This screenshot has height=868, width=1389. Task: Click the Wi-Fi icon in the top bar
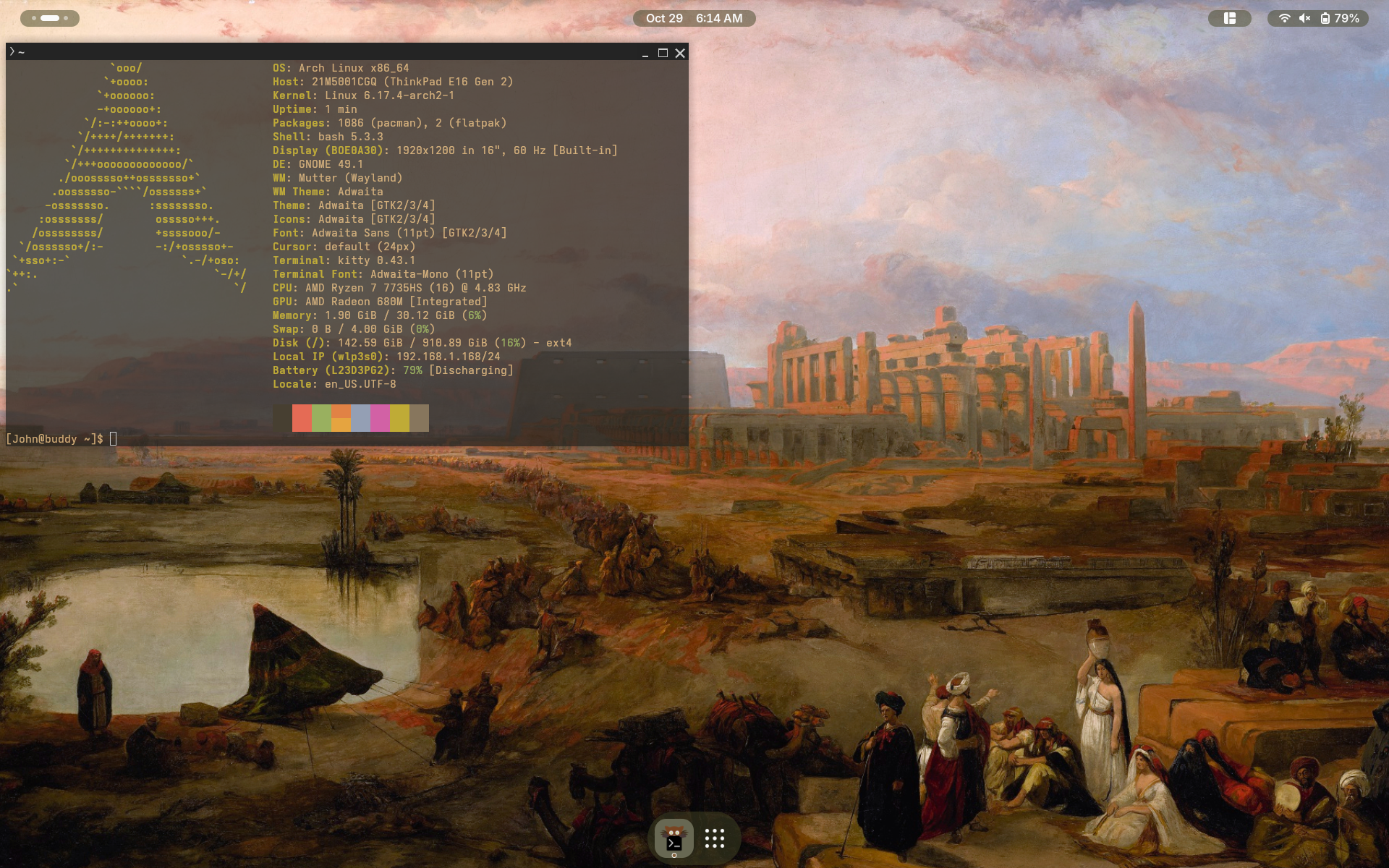point(1284,18)
